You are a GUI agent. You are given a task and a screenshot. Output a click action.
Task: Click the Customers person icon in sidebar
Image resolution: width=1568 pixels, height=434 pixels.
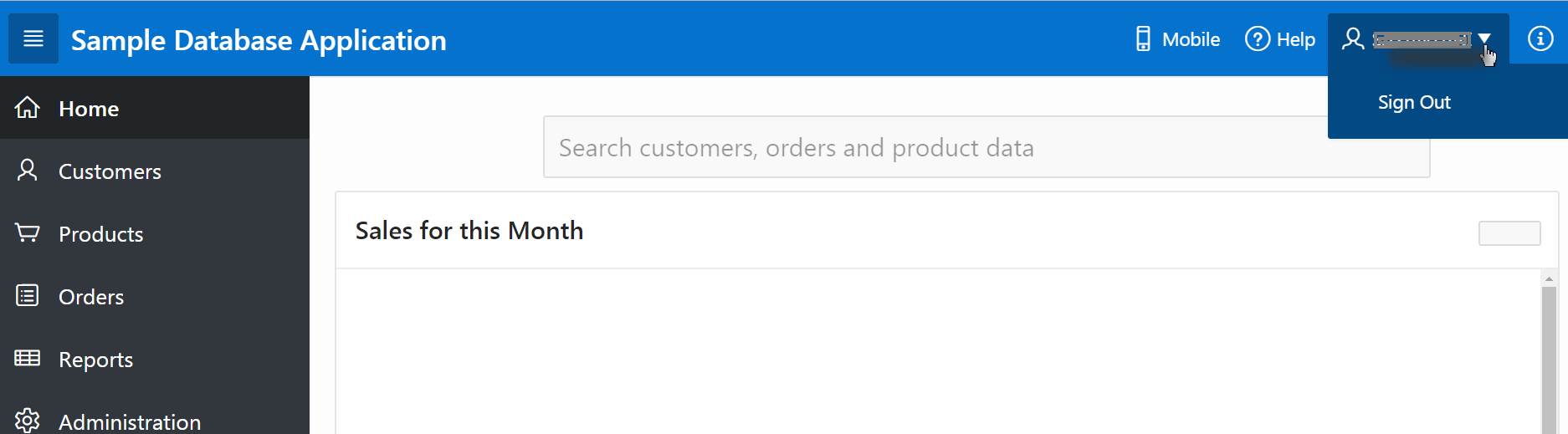point(28,171)
